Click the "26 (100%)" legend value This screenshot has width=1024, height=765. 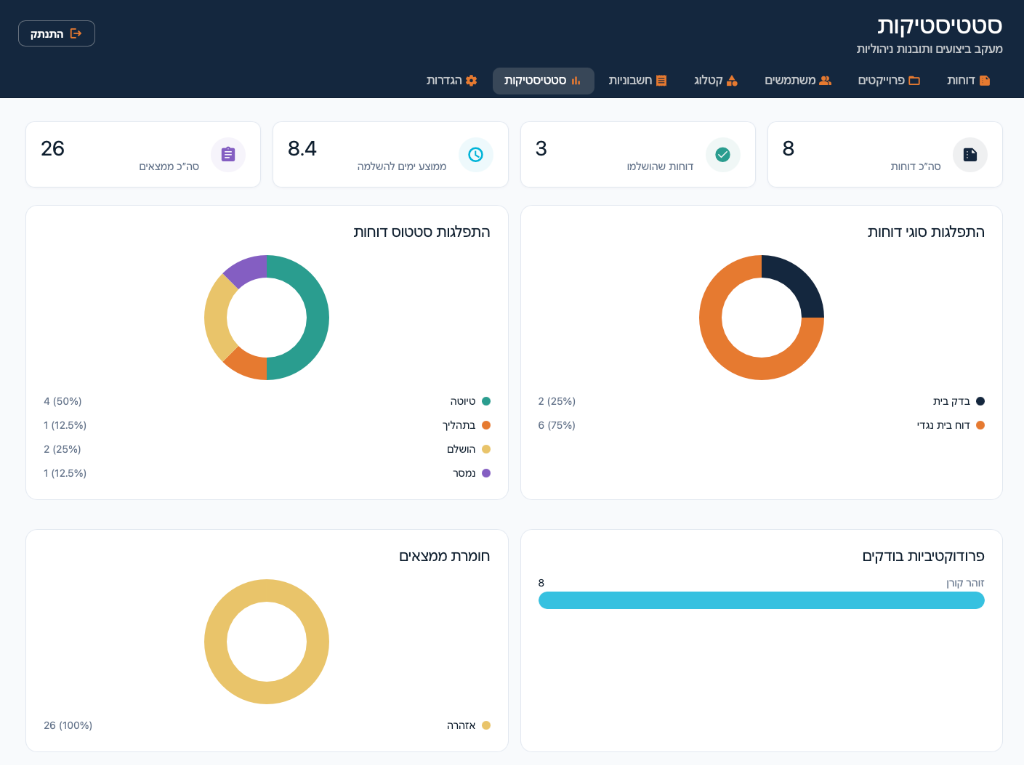pyautogui.click(x=68, y=725)
